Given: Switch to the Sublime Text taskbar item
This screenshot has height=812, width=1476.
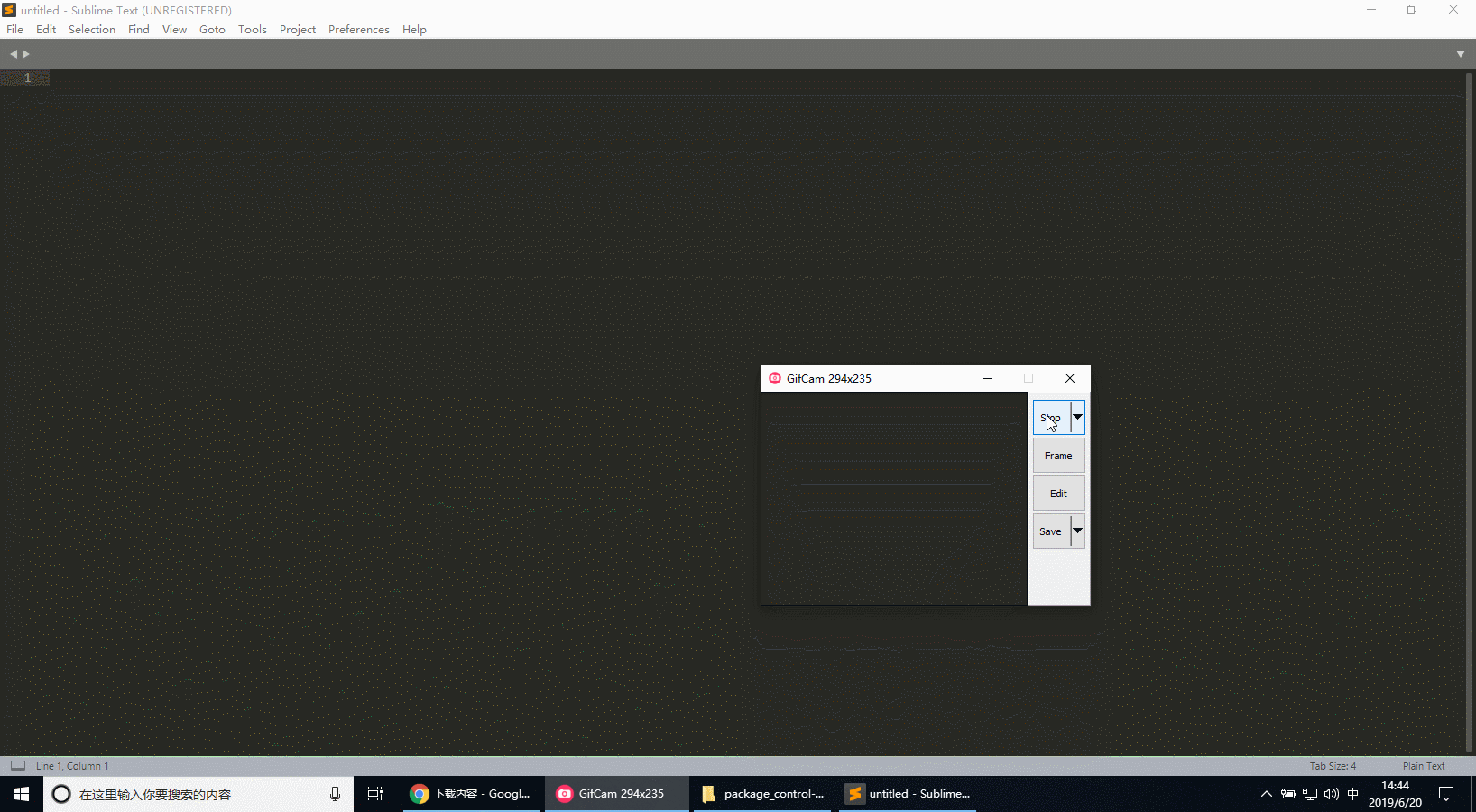Looking at the screenshot, I should [908, 794].
